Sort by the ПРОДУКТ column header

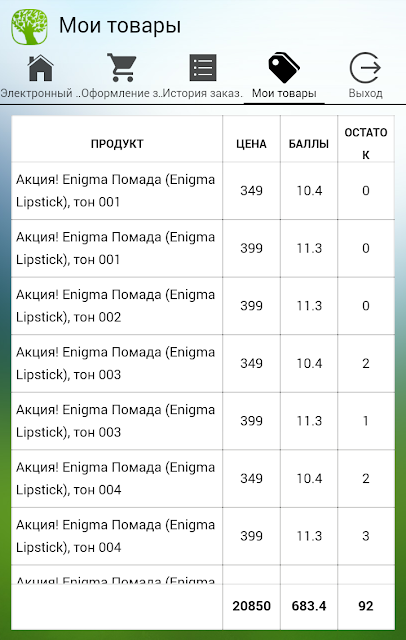click(117, 144)
